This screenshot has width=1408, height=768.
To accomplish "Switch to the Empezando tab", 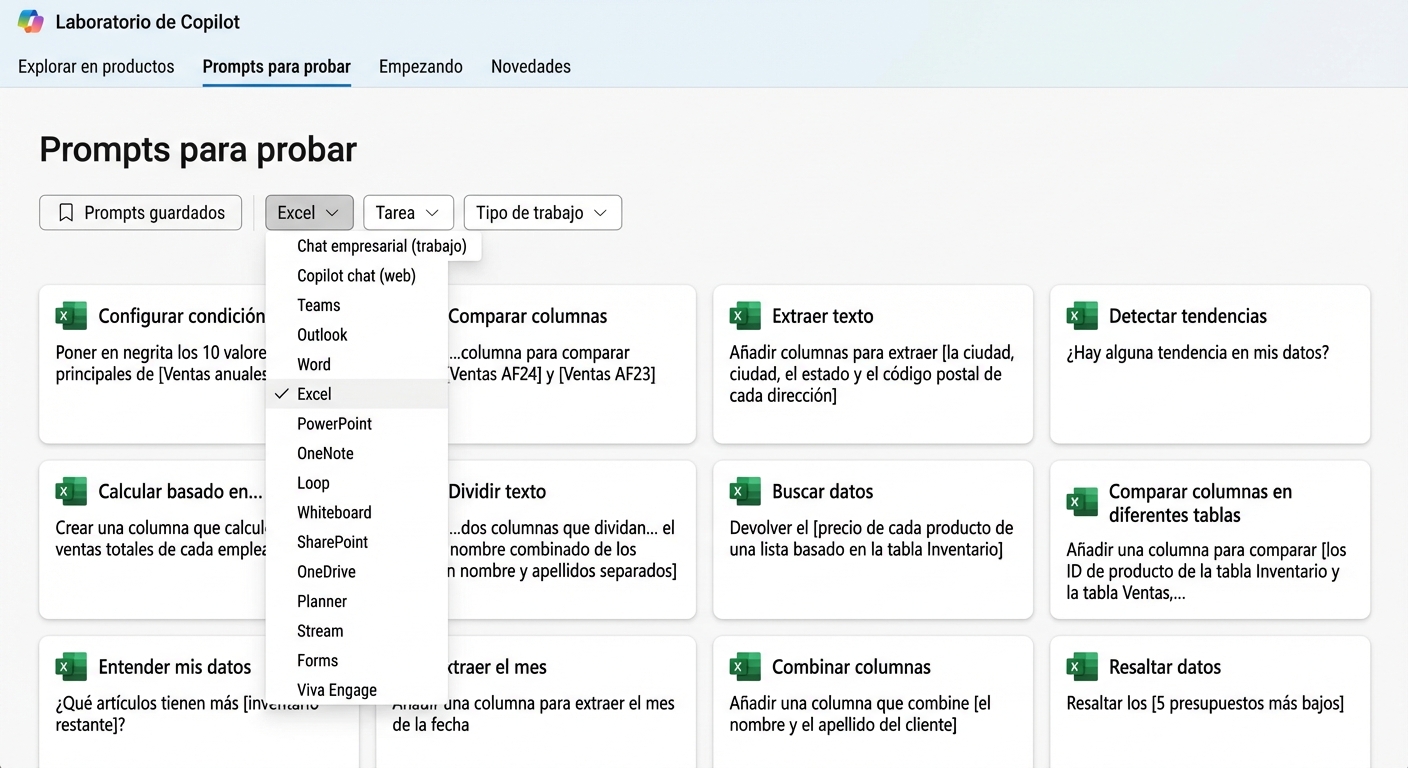I will coord(420,66).
